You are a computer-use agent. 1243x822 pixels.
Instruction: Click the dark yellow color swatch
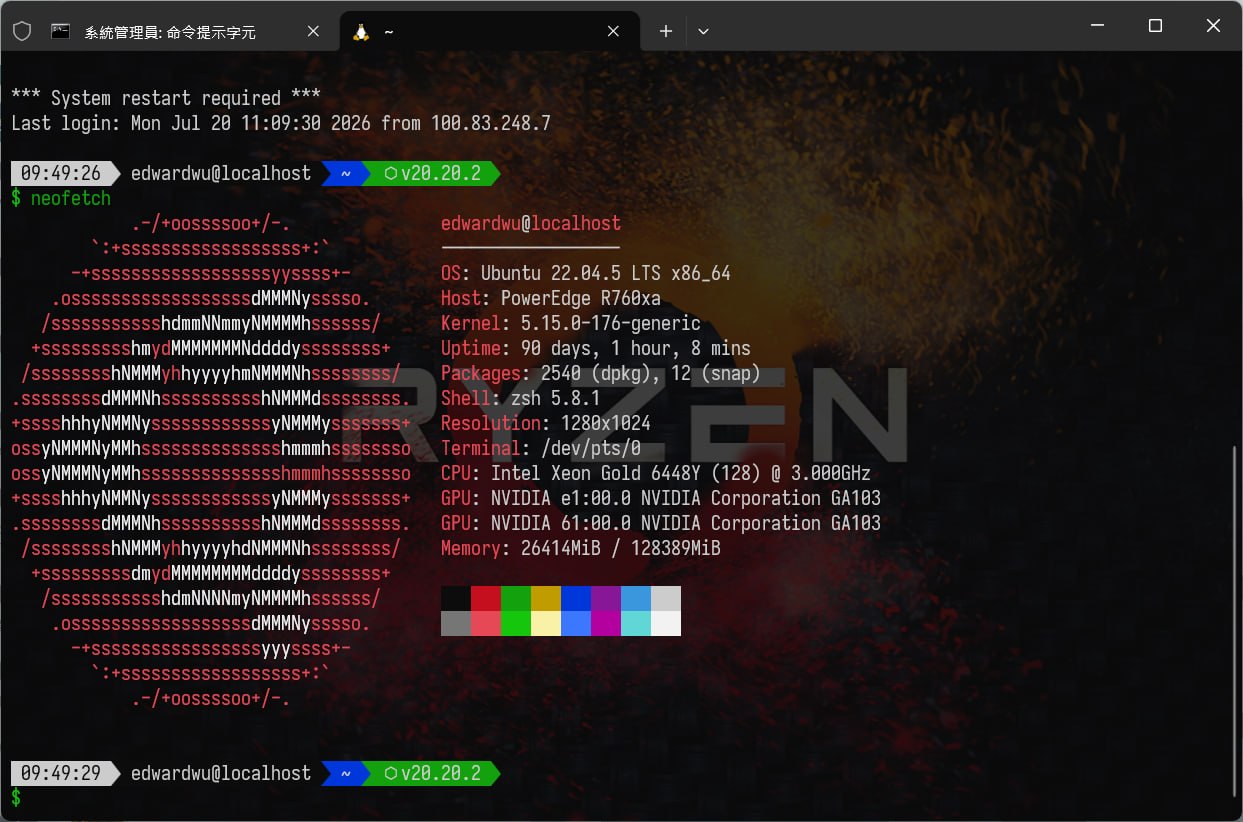coord(546,598)
